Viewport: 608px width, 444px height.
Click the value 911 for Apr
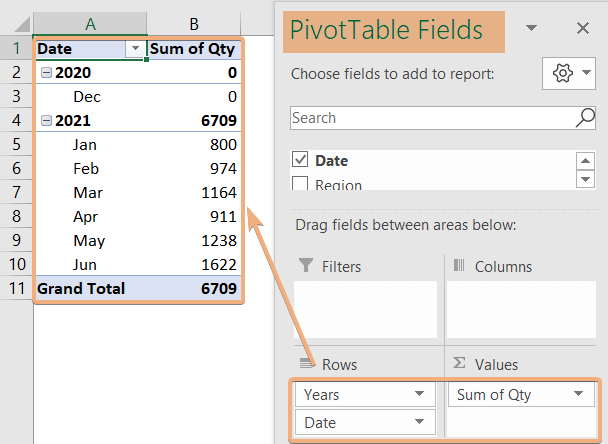click(x=223, y=217)
